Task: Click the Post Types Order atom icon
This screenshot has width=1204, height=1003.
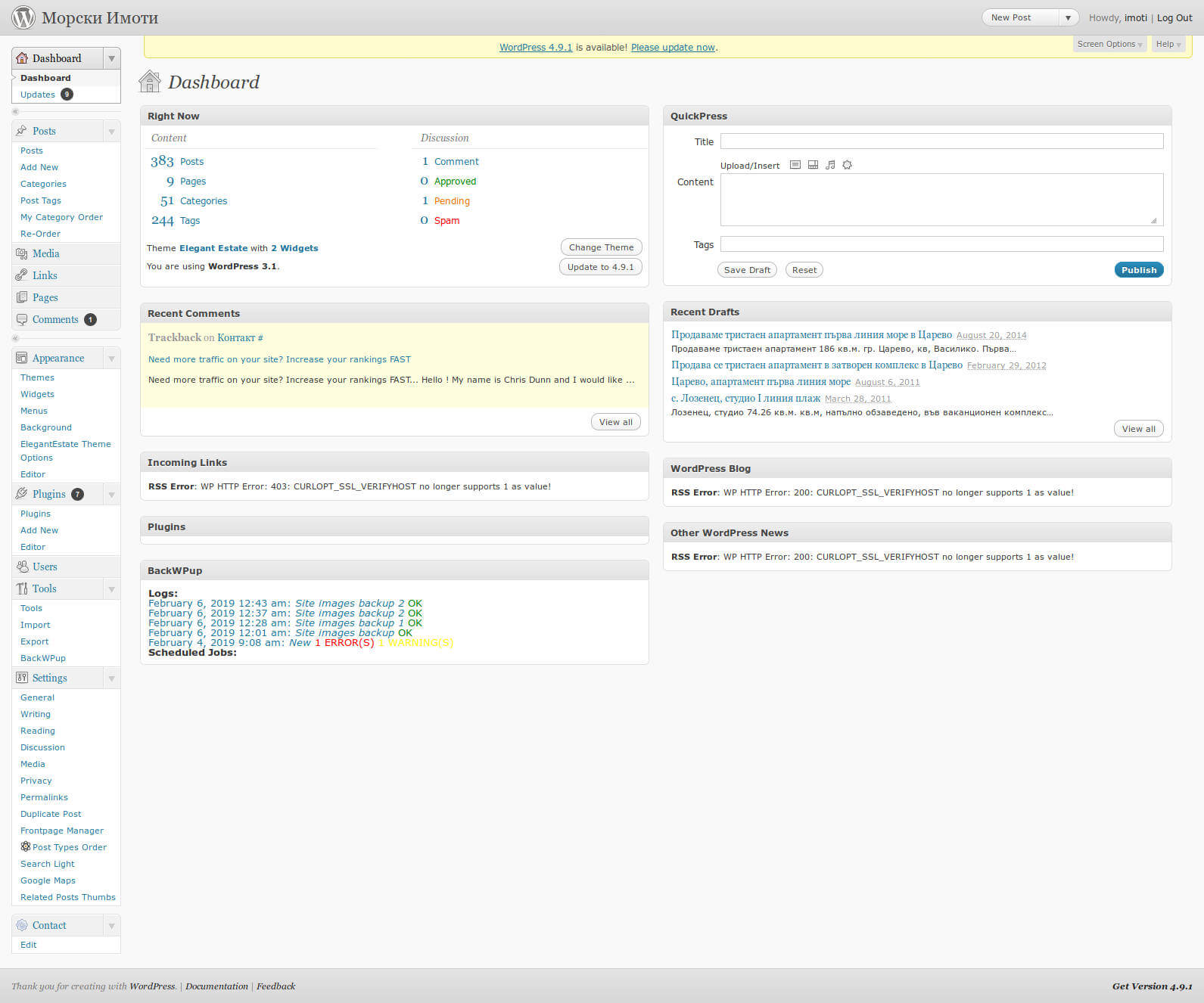Action: [26, 846]
